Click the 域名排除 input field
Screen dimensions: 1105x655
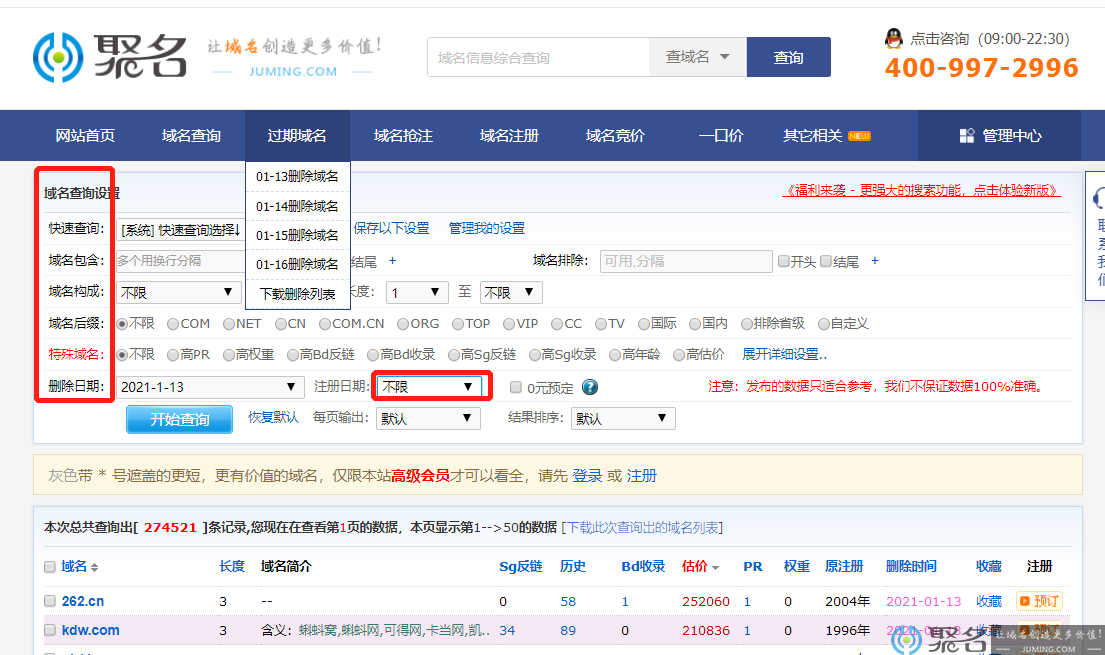tap(686, 261)
